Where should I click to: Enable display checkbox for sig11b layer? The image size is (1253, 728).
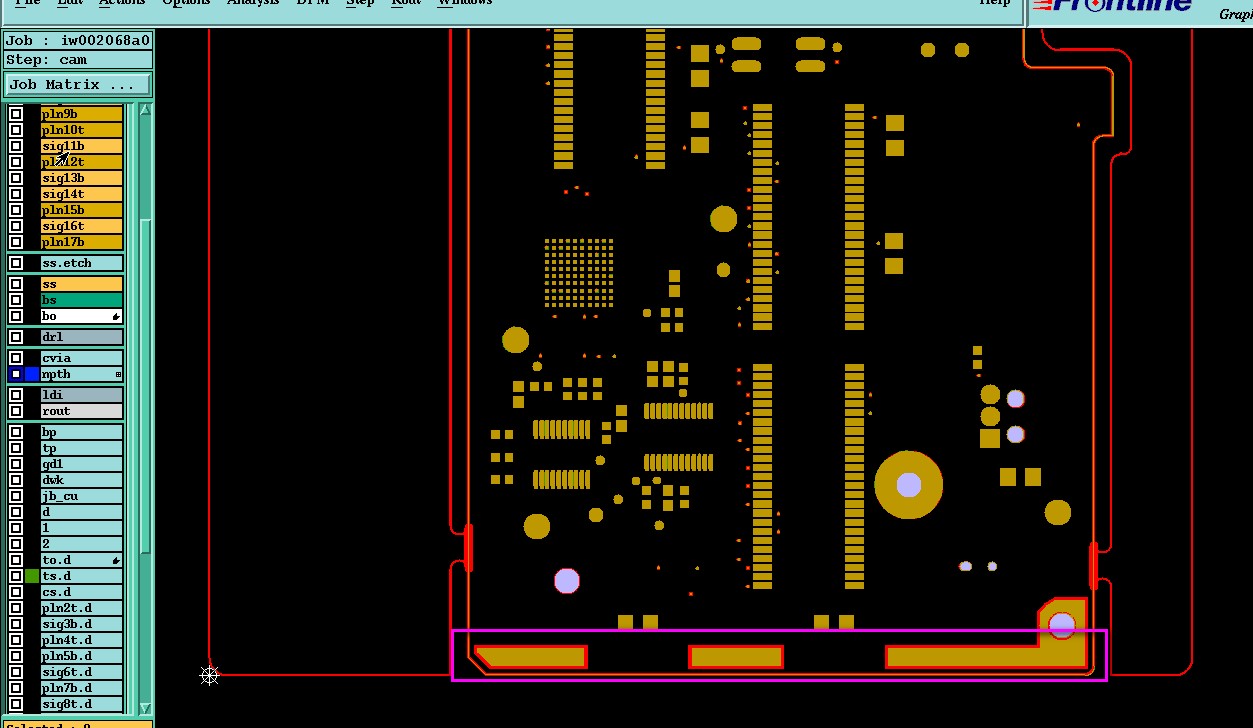tap(16, 146)
